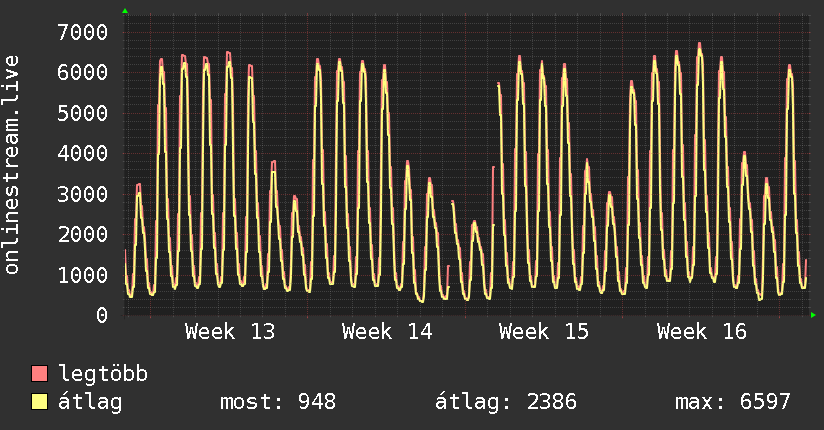Image resolution: width=824 pixels, height=430 pixels.
Task: Click the 3000 y-axis label
Action: (x=83, y=194)
